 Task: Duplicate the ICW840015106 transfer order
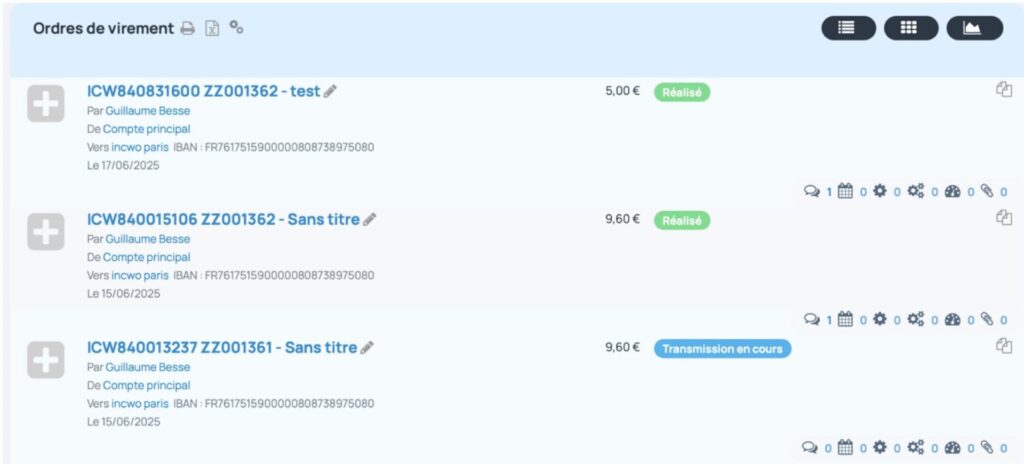point(1004,217)
